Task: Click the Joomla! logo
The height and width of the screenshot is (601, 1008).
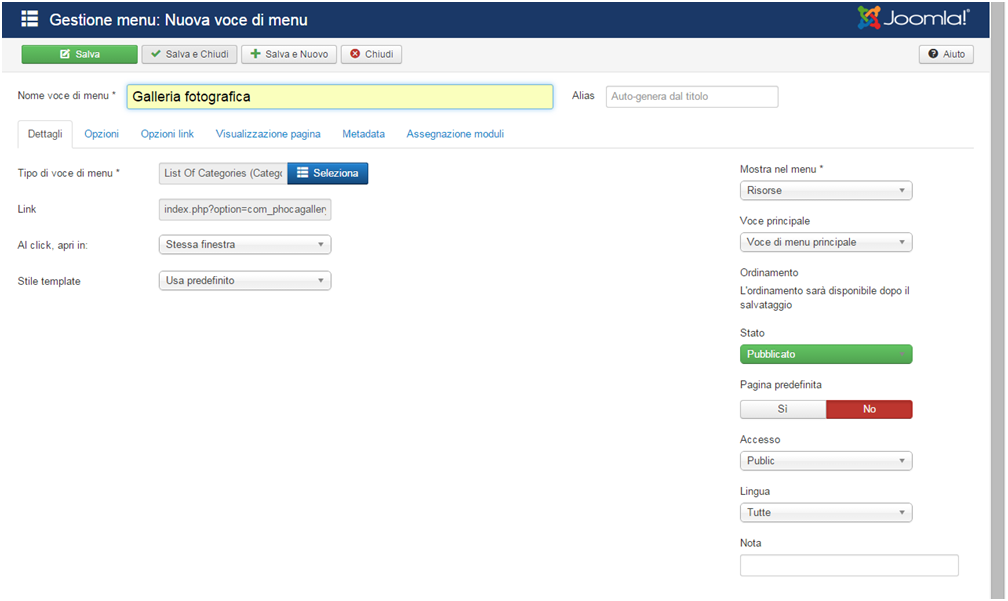Action: pos(912,19)
